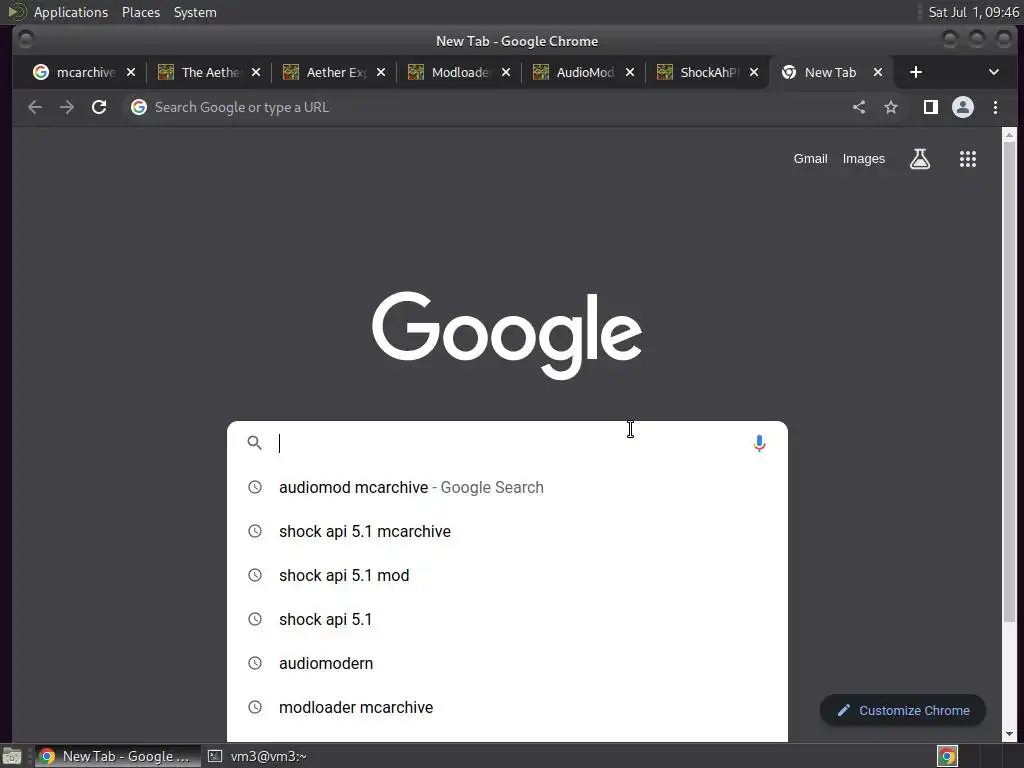Bookmark this tab with the star icon
This screenshot has height=768, width=1024.
pos(891,107)
